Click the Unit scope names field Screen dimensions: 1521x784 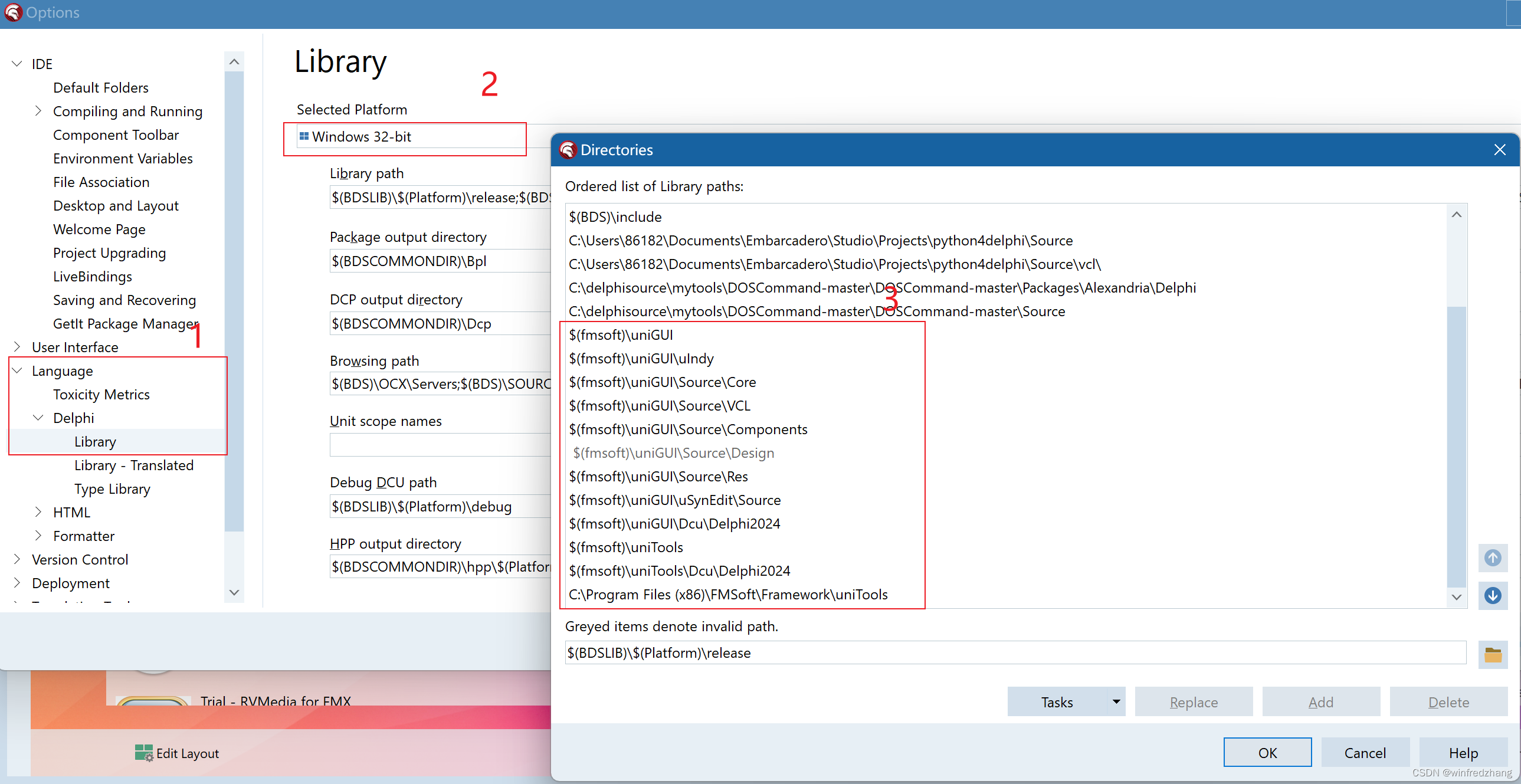441,445
